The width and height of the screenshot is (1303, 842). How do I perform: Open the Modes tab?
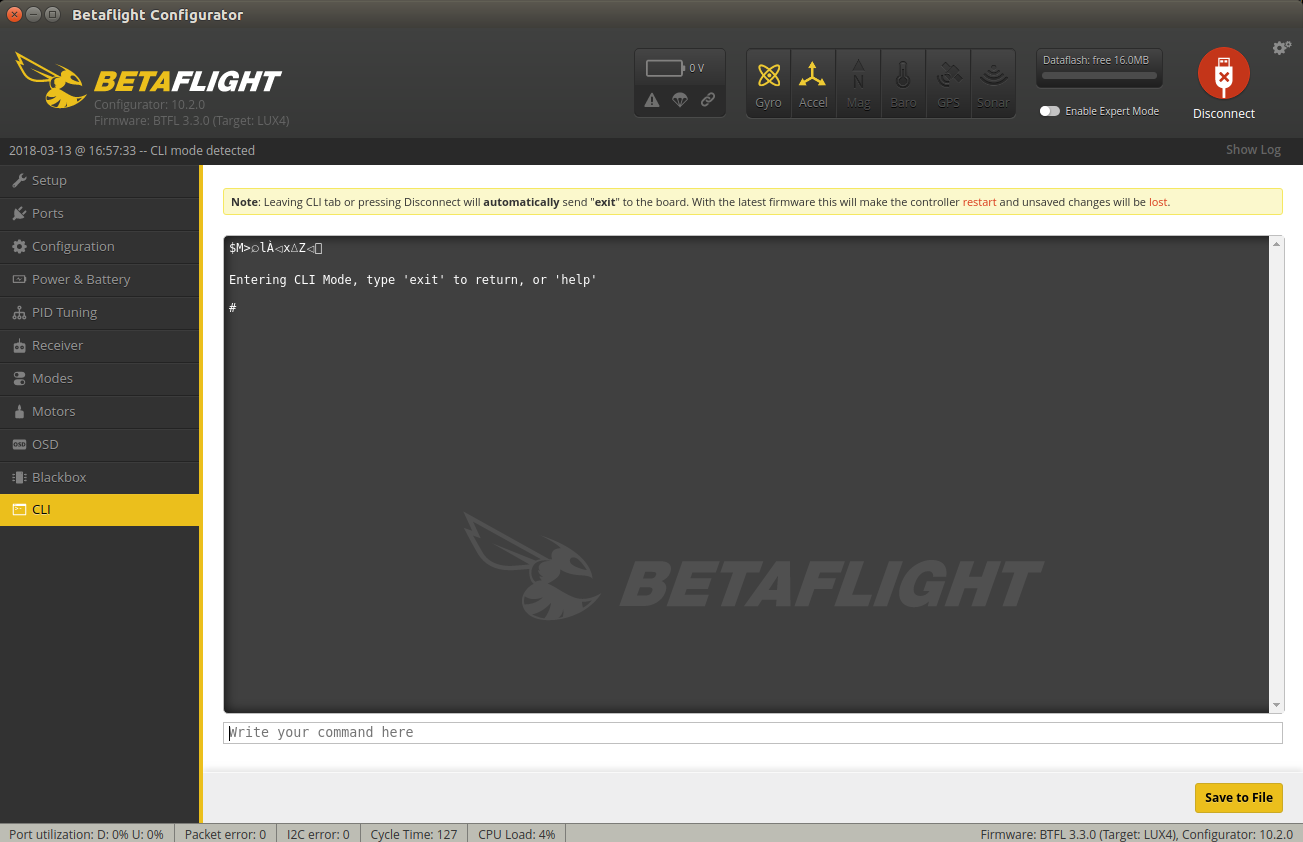click(100, 379)
